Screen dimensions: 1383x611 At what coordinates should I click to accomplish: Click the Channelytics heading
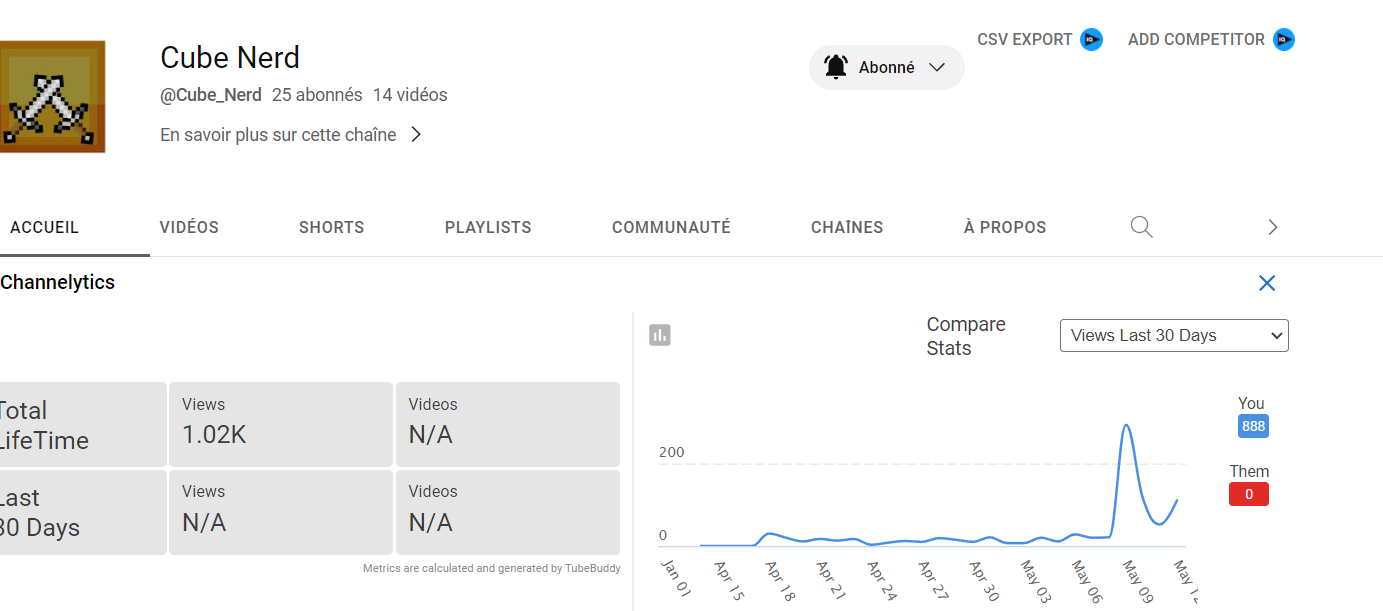tap(58, 282)
